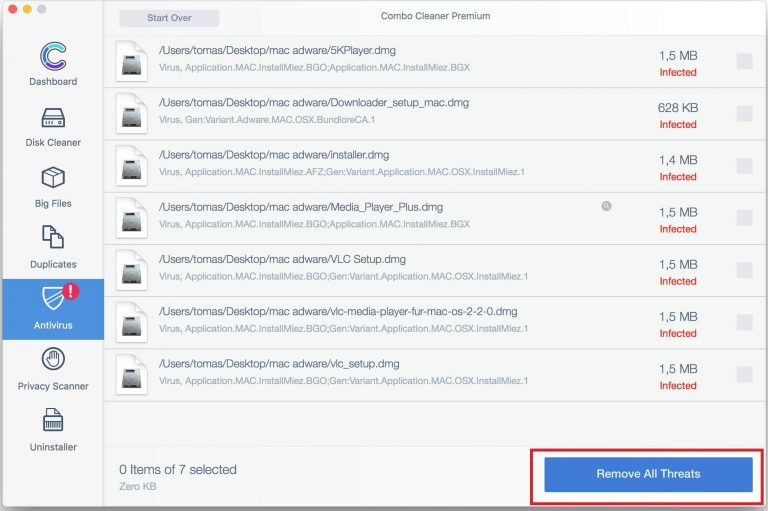
Task: Click the BundloreCA.1 virus description text
Action: pos(267,120)
